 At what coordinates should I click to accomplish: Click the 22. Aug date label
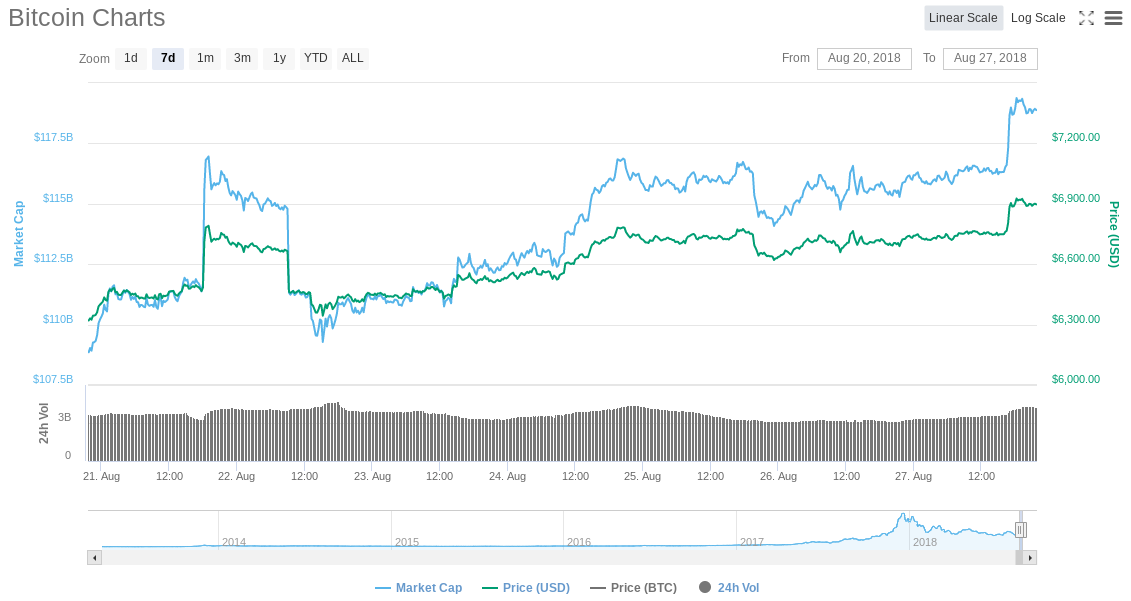coord(237,476)
